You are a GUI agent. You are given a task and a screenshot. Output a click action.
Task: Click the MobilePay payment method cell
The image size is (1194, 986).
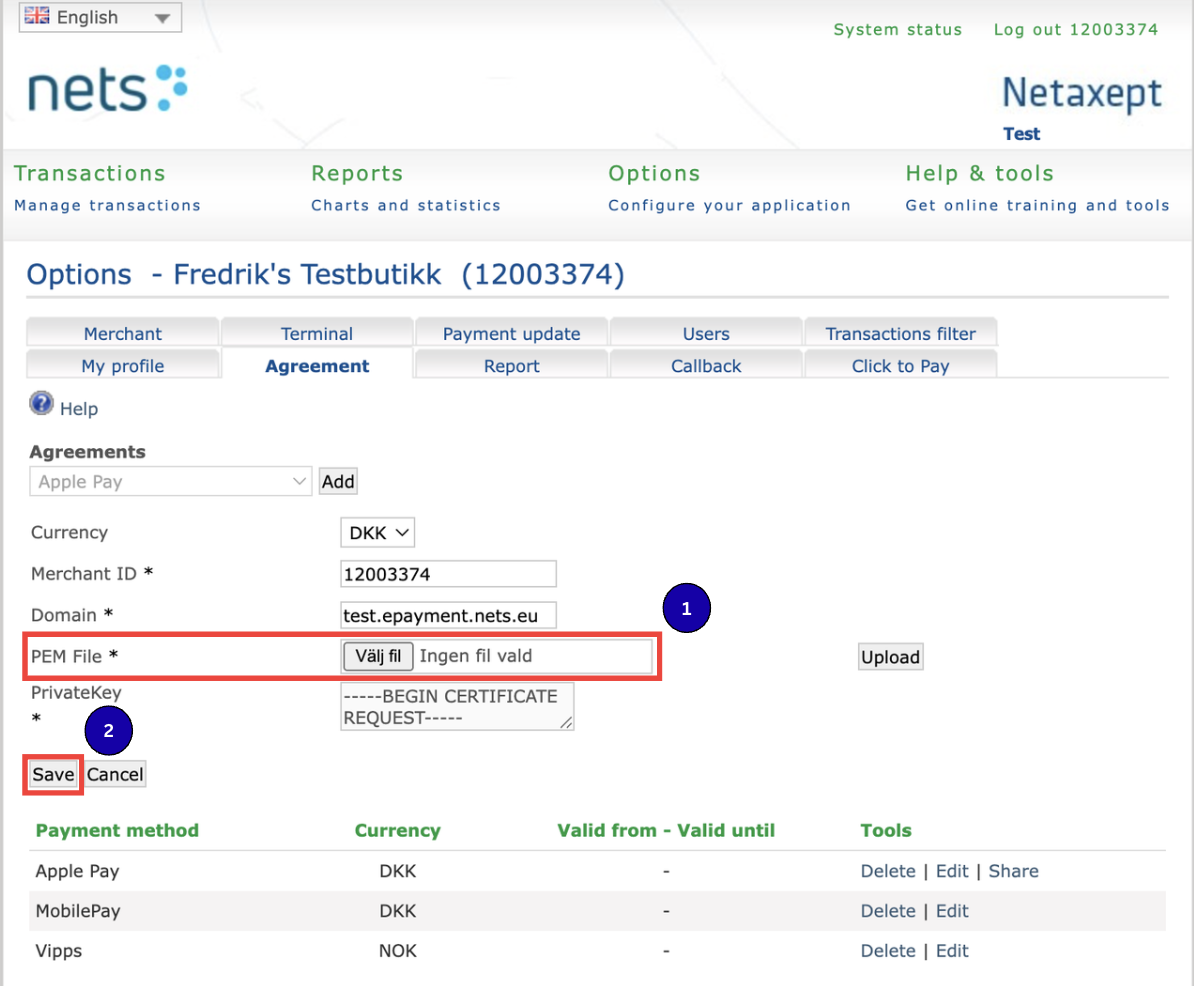click(78, 911)
